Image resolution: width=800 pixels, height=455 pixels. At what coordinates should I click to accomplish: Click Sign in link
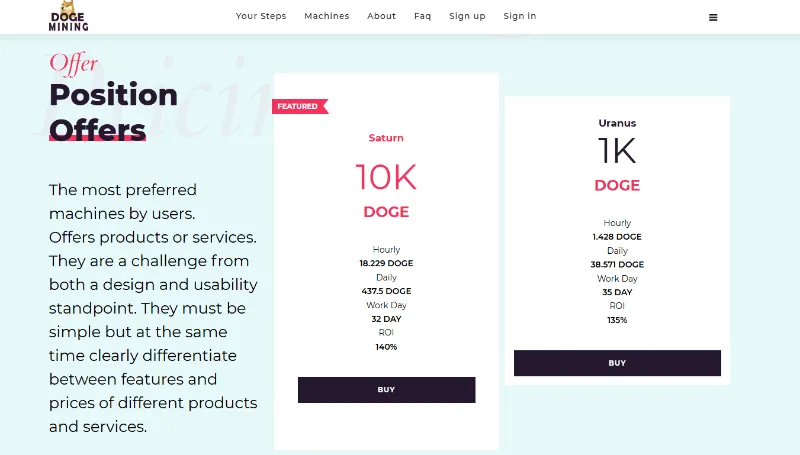[520, 16]
